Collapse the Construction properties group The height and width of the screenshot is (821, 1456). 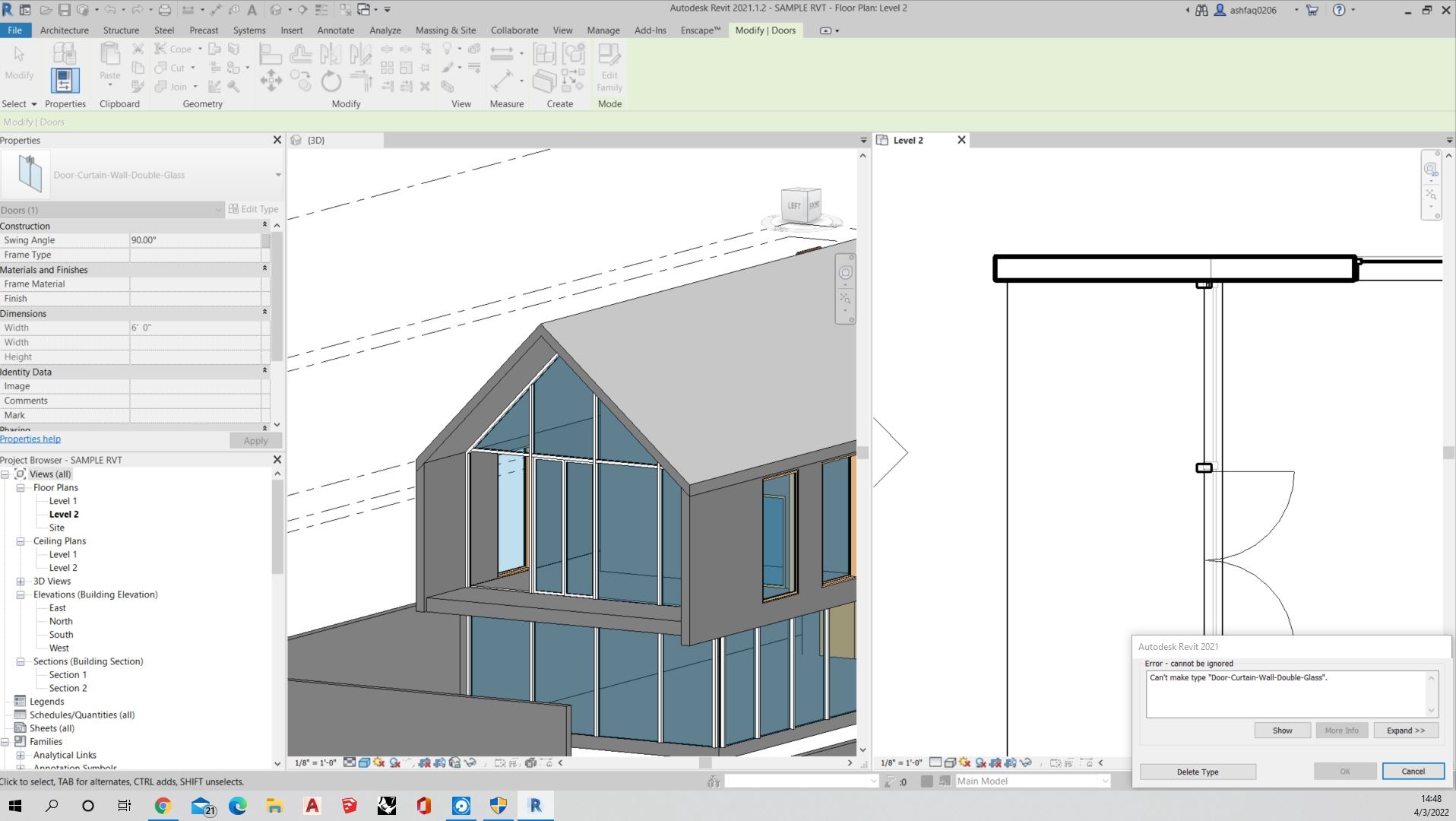click(x=264, y=225)
